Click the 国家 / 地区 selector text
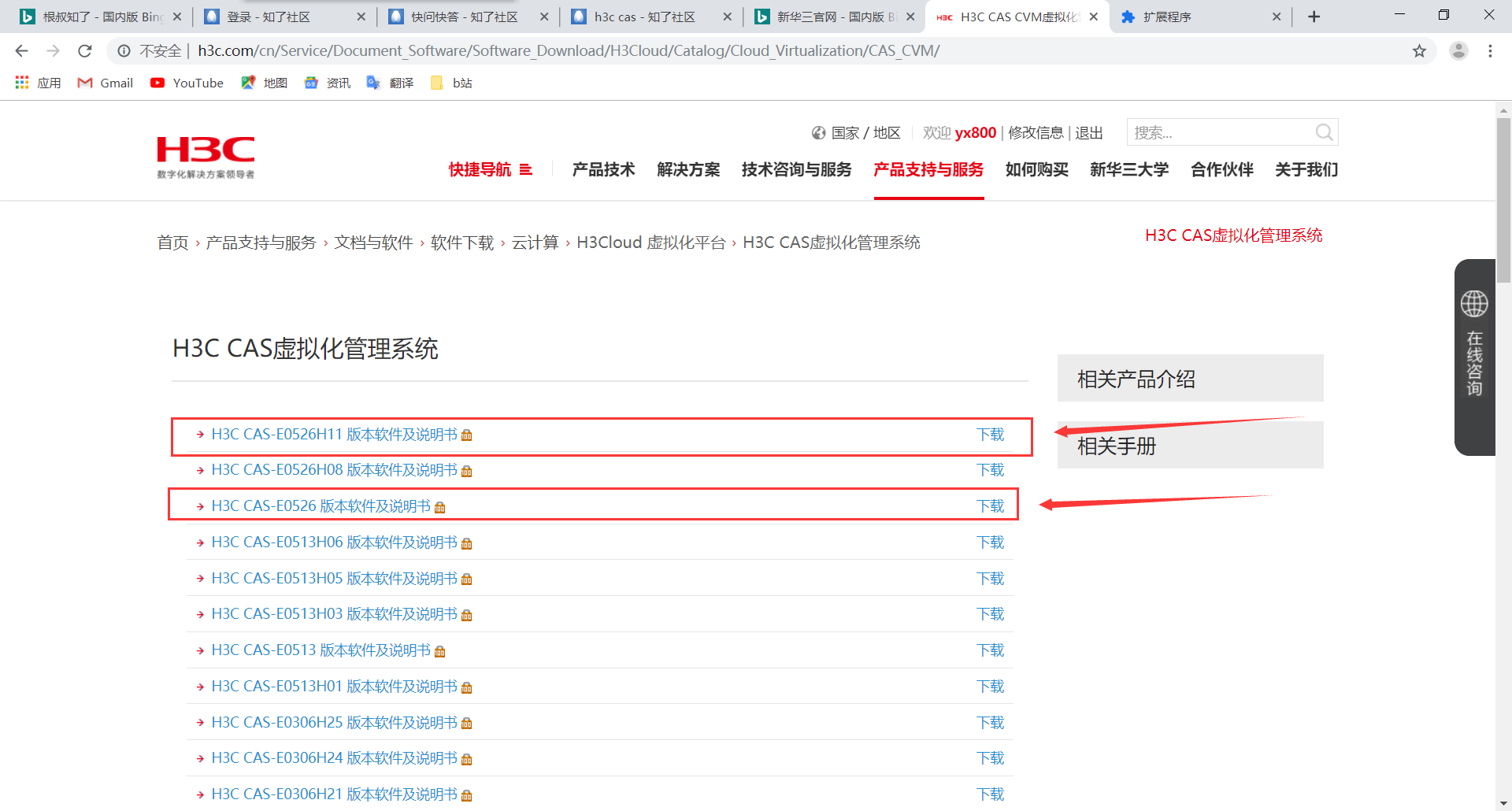 865,133
